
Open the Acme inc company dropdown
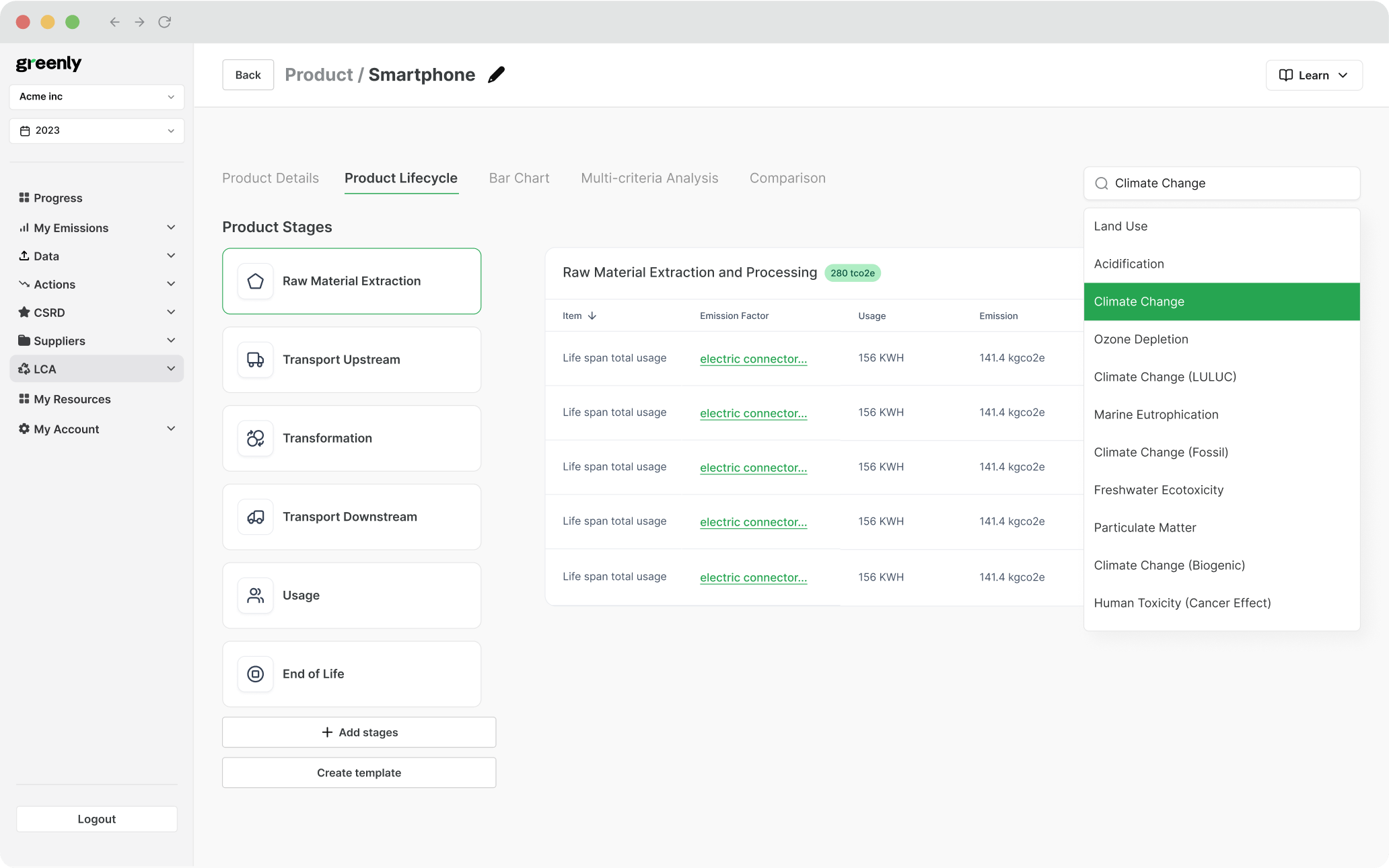click(96, 97)
